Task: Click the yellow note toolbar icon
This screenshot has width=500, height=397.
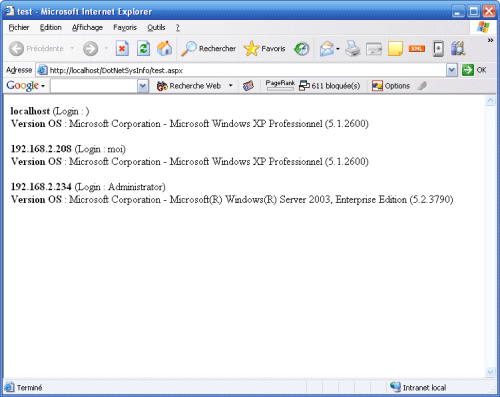Action: click(x=395, y=49)
